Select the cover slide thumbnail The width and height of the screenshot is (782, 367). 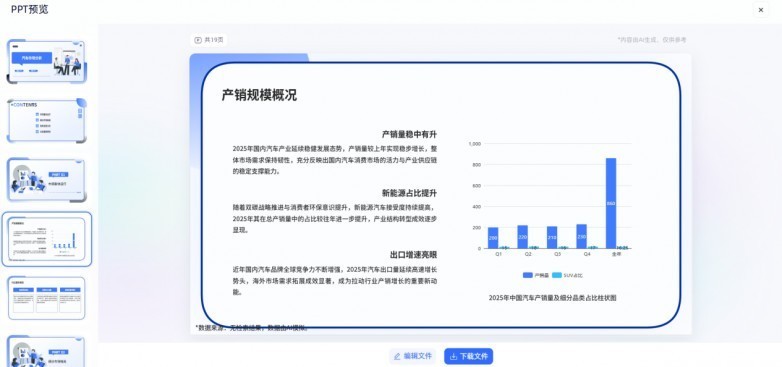46,61
